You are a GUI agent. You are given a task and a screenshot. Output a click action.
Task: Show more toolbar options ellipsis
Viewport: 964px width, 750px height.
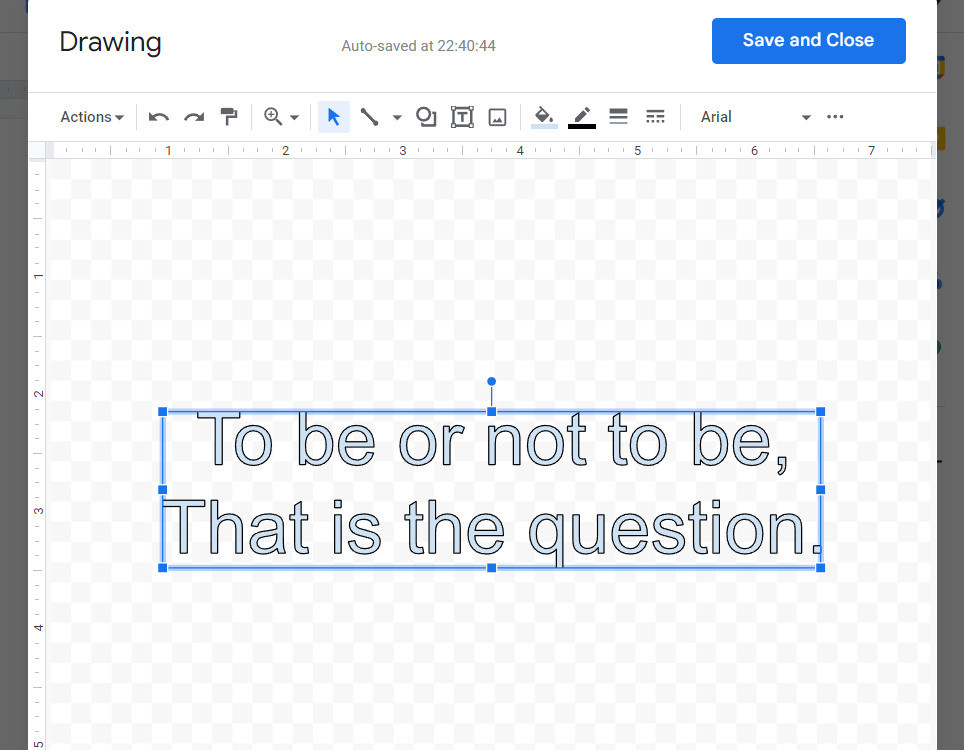click(x=835, y=117)
